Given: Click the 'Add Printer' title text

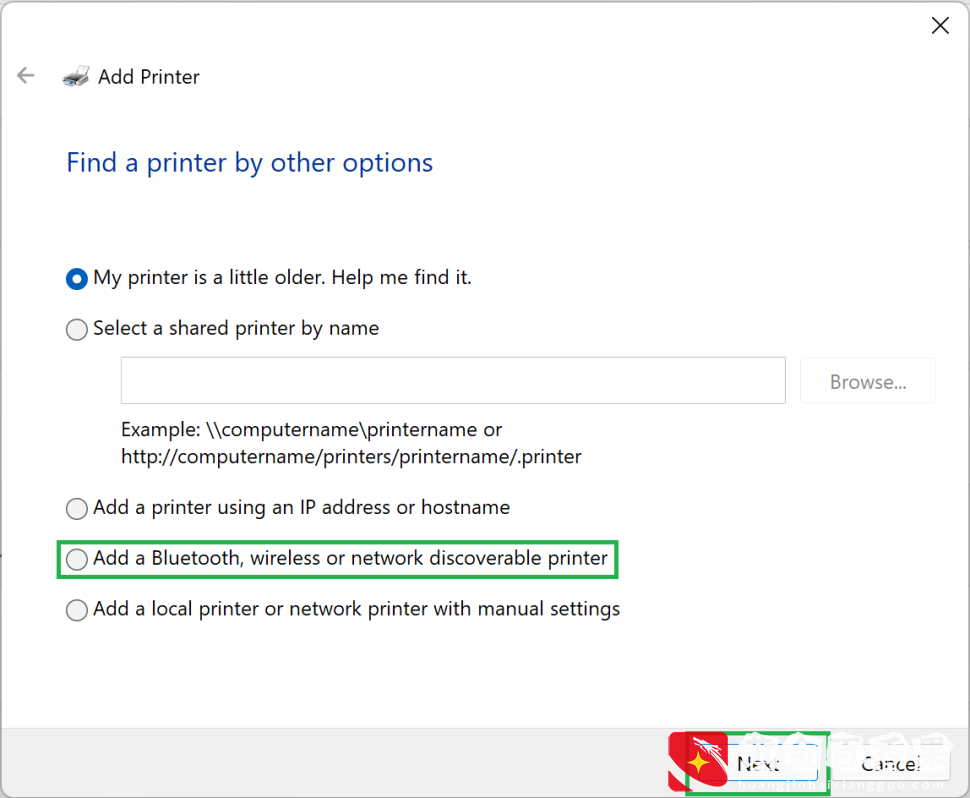Looking at the screenshot, I should [149, 77].
